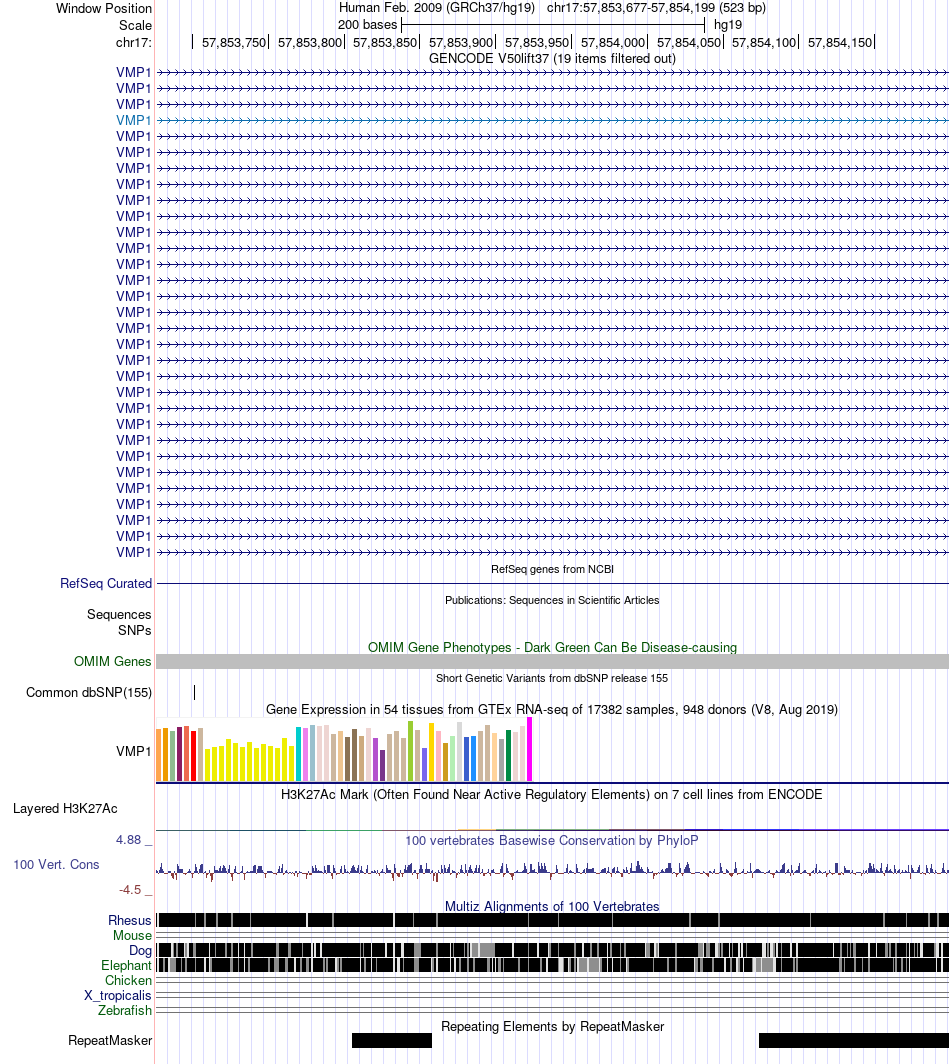The width and height of the screenshot is (950, 1064).
Task: Open the GTEx Gene Expression track title
Action: coord(552,709)
